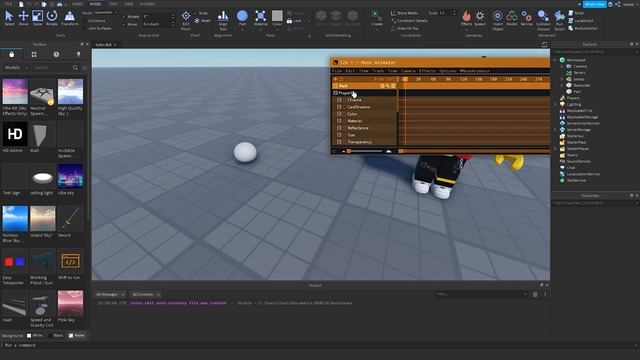640x360 pixels.
Task: Open the Align Tool
Action: point(223,20)
